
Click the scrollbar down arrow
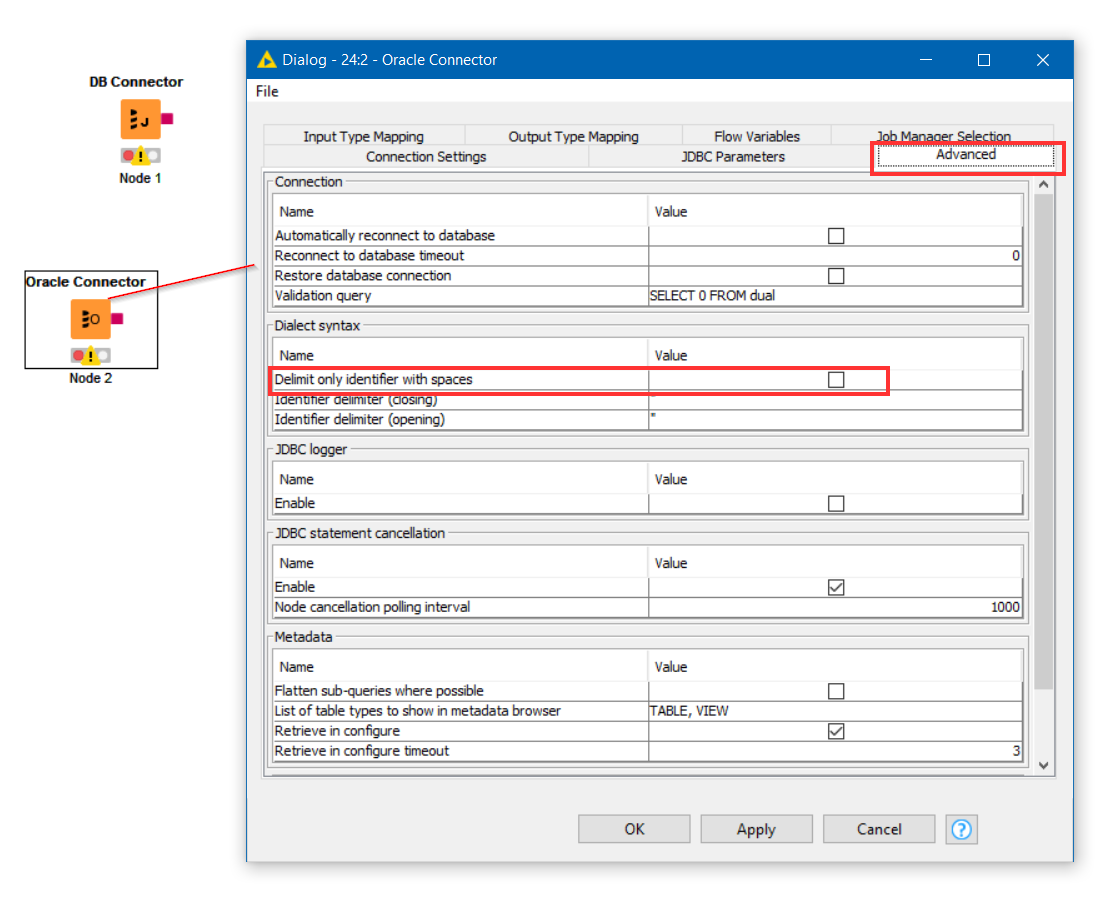coord(1043,766)
